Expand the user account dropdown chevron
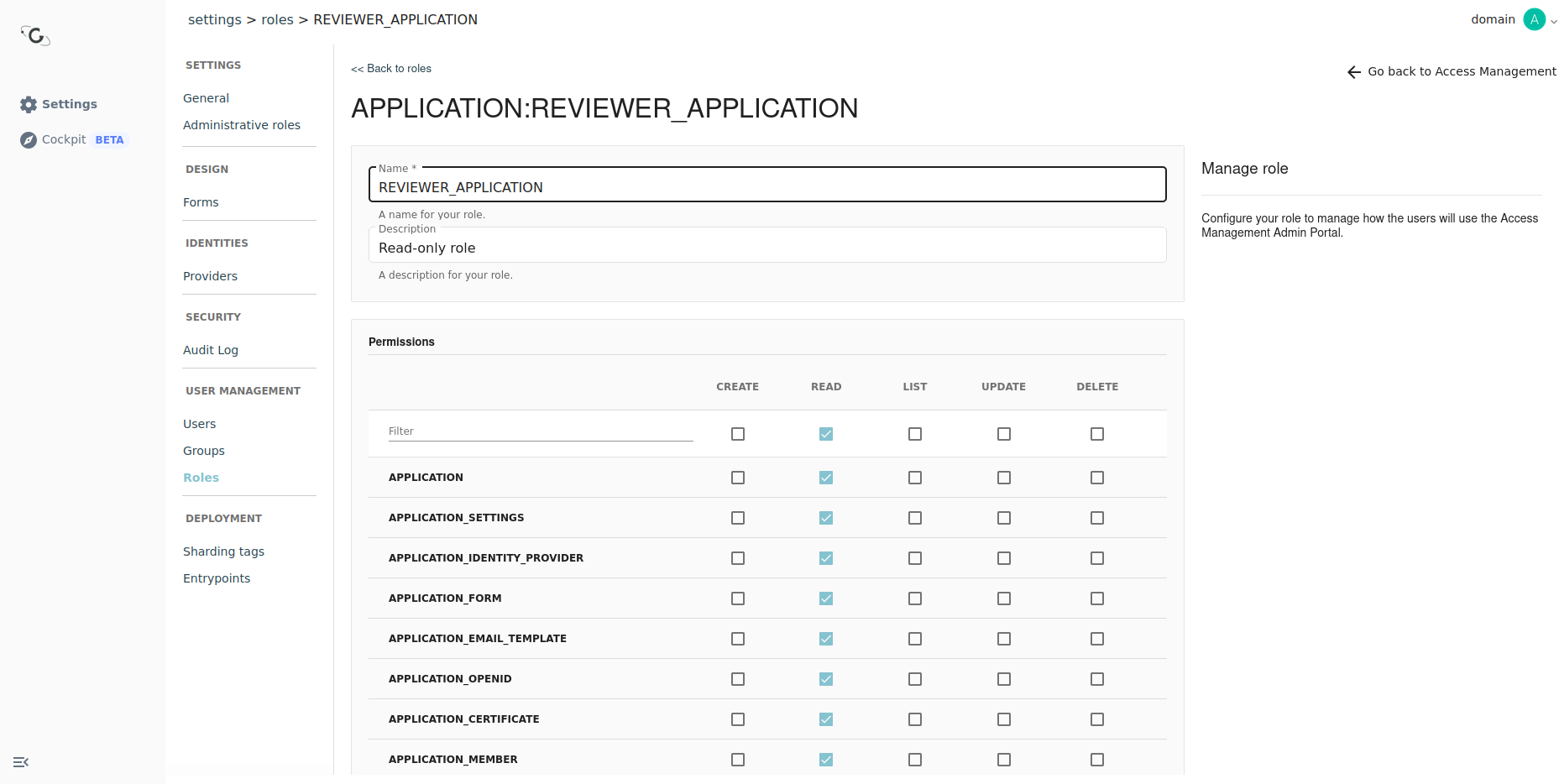1559x784 pixels. (1553, 22)
